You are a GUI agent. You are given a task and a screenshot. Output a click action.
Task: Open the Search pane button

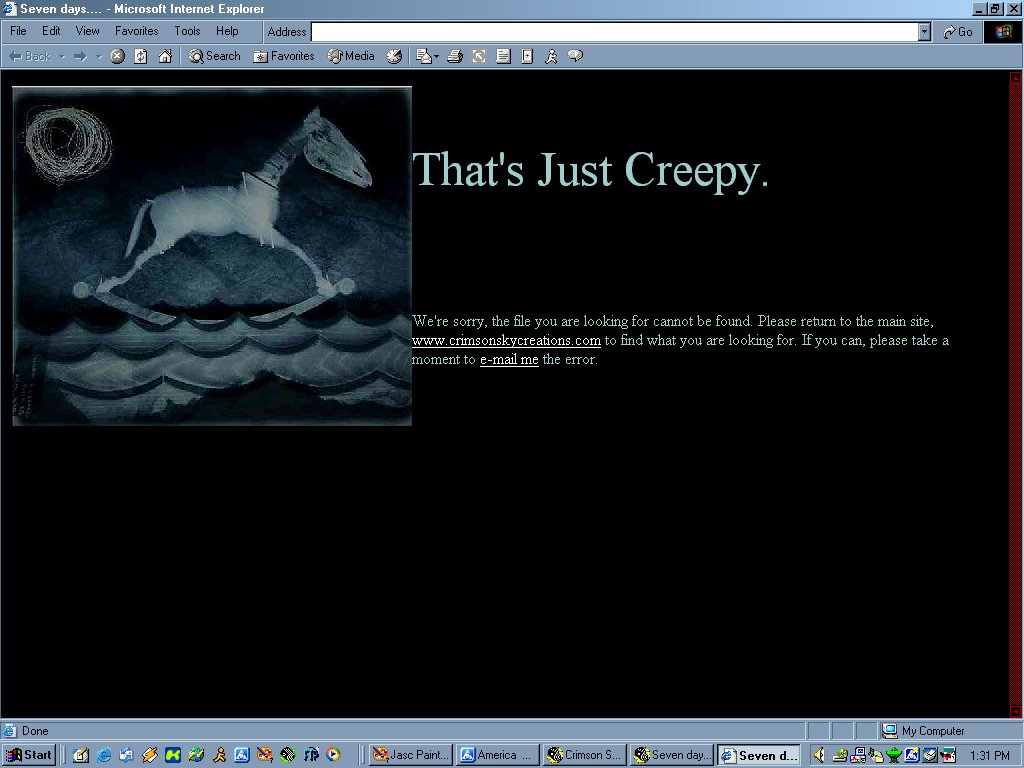(214, 56)
